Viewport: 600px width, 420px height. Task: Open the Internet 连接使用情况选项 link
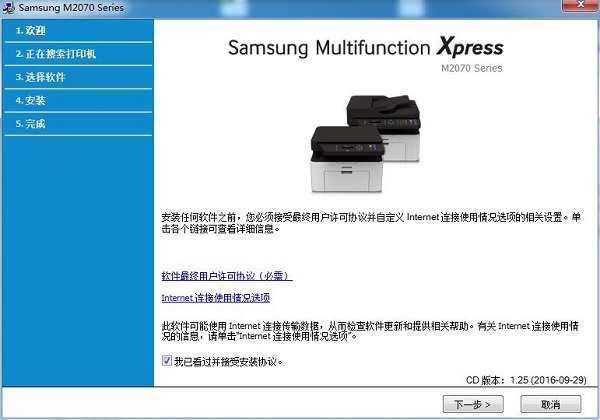point(216,298)
